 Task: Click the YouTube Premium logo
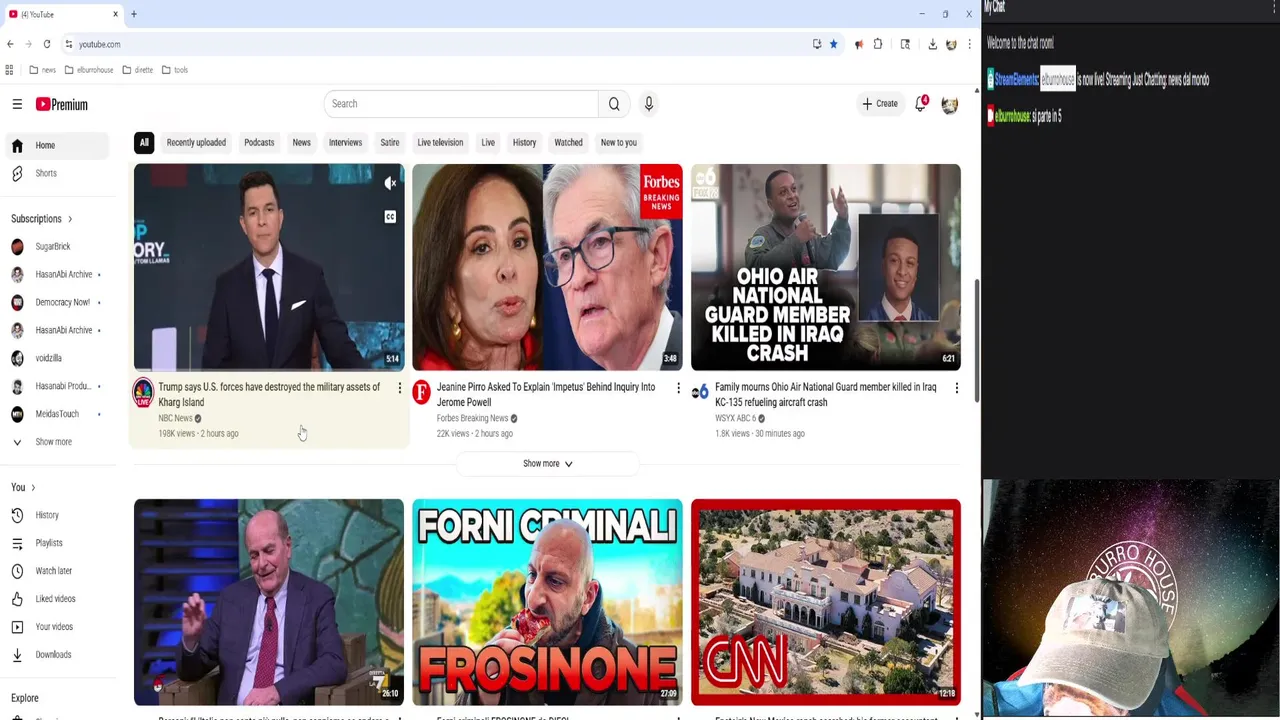click(x=62, y=104)
